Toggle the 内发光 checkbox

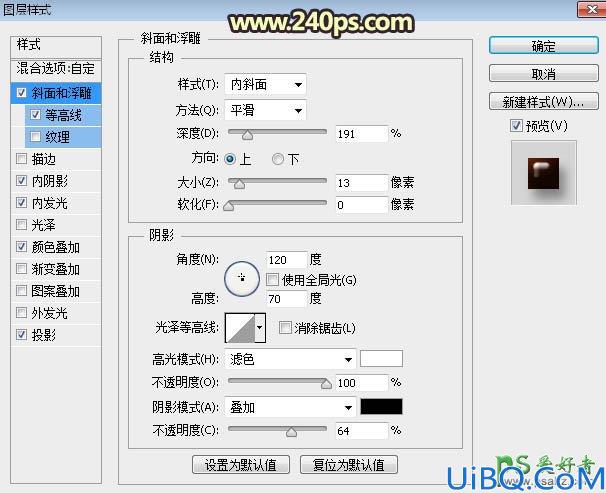(x=22, y=202)
